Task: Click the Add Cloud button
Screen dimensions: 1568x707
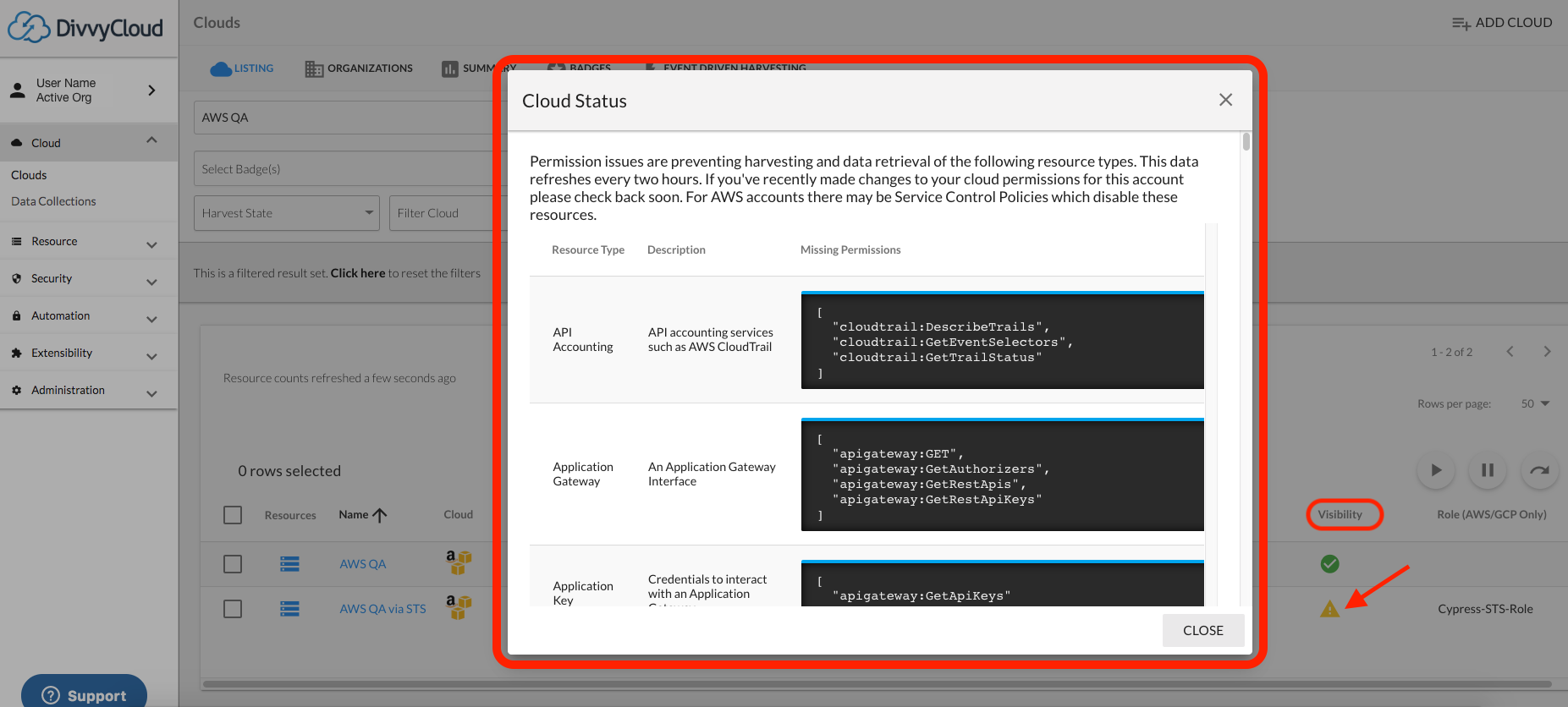Action: point(1502,23)
